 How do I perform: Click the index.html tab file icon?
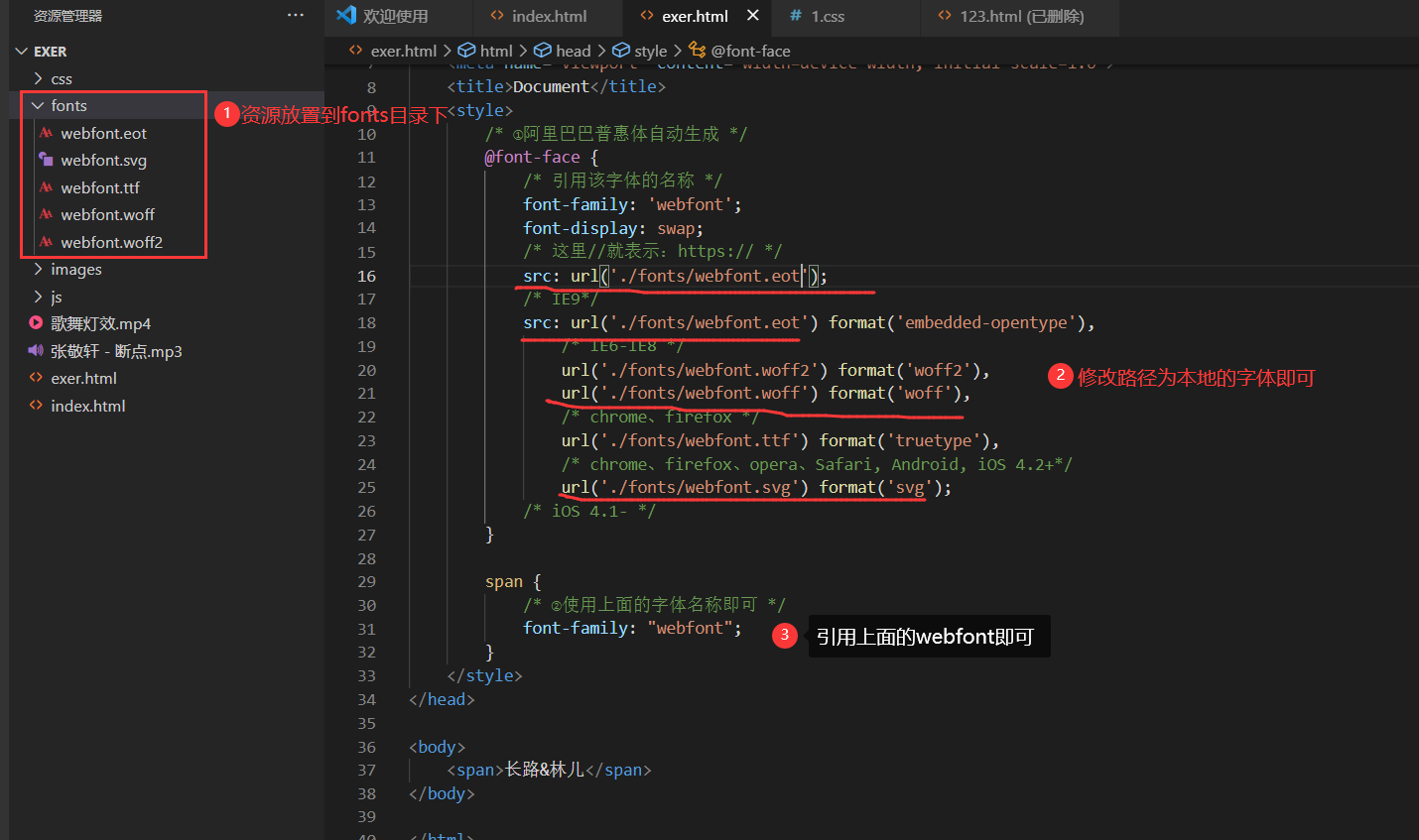[x=497, y=16]
